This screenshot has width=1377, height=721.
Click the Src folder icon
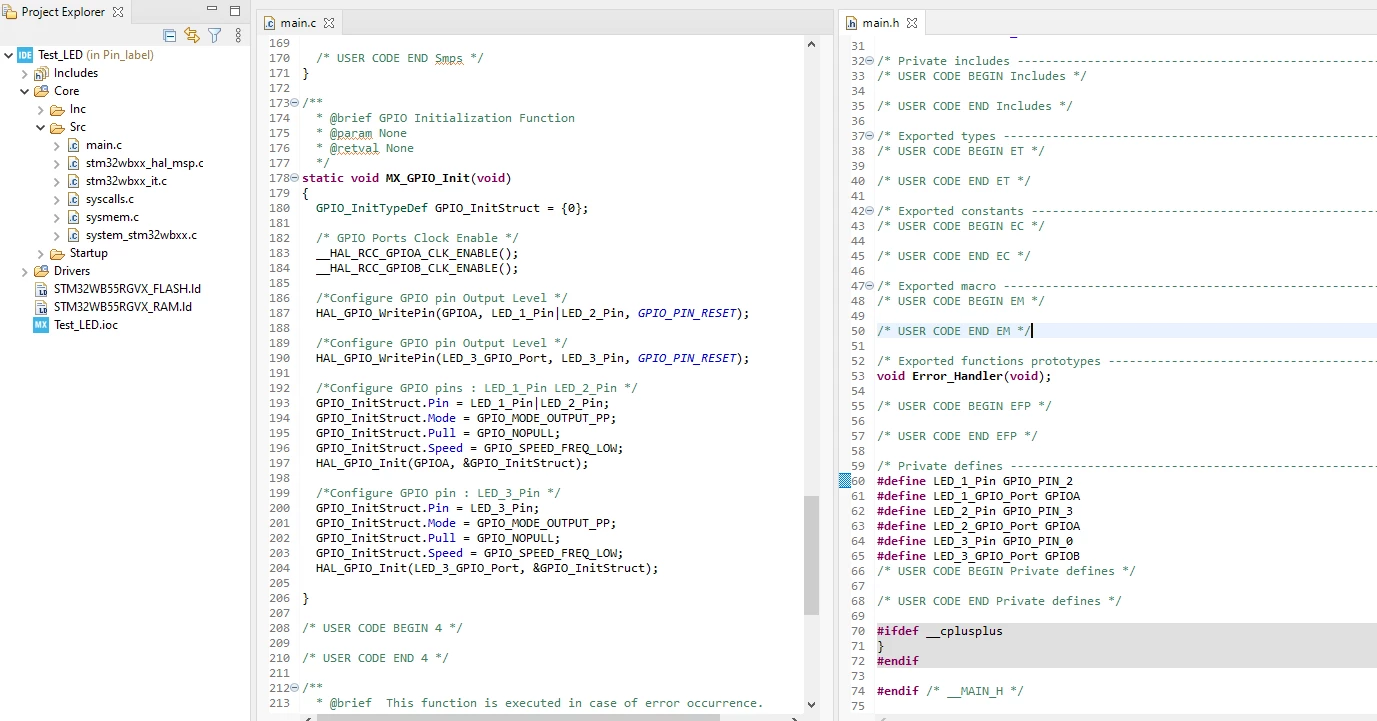tap(57, 127)
